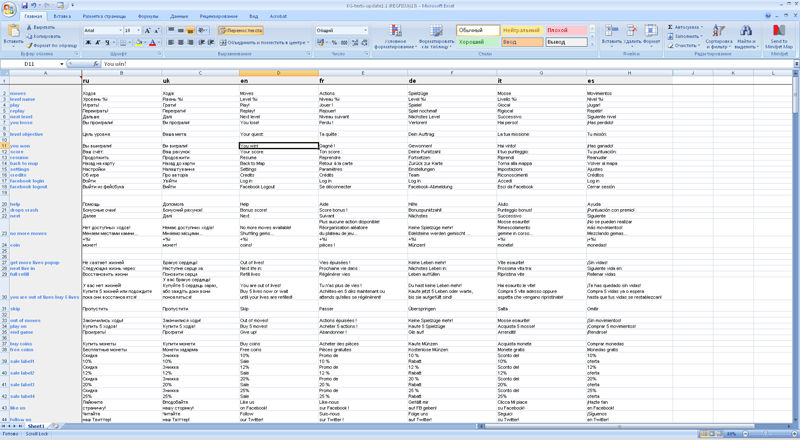Align text left in cell
Image resolution: width=800 pixels, height=440 pixels.
click(x=171, y=42)
